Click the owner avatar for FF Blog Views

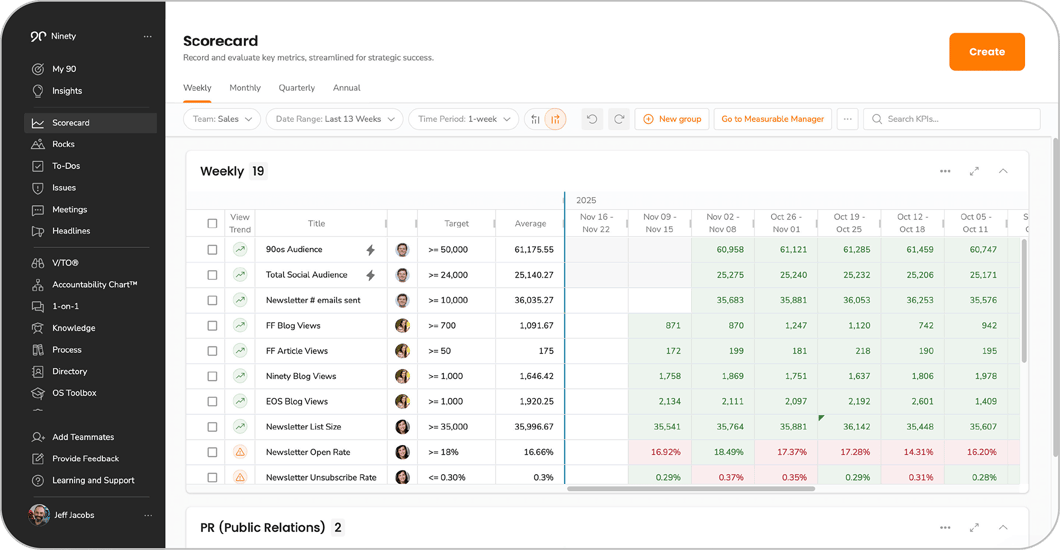[x=402, y=326]
